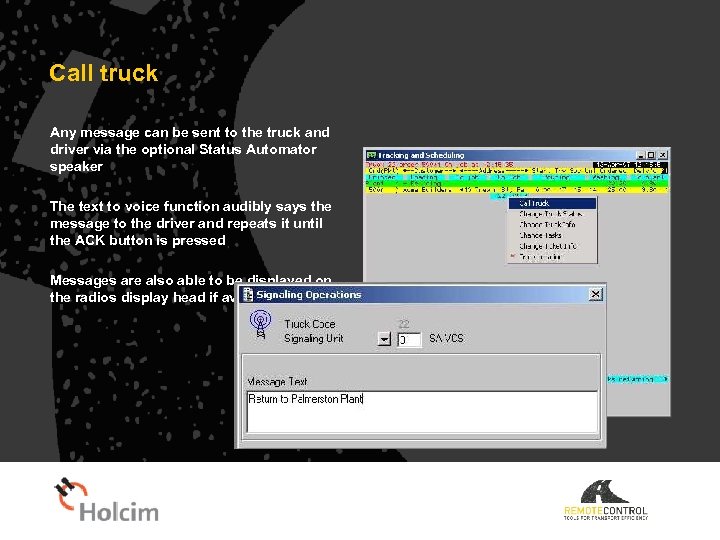Screen dimensions: 720x540
Task: Select Change Truck Info menu entry
Action: [552, 225]
